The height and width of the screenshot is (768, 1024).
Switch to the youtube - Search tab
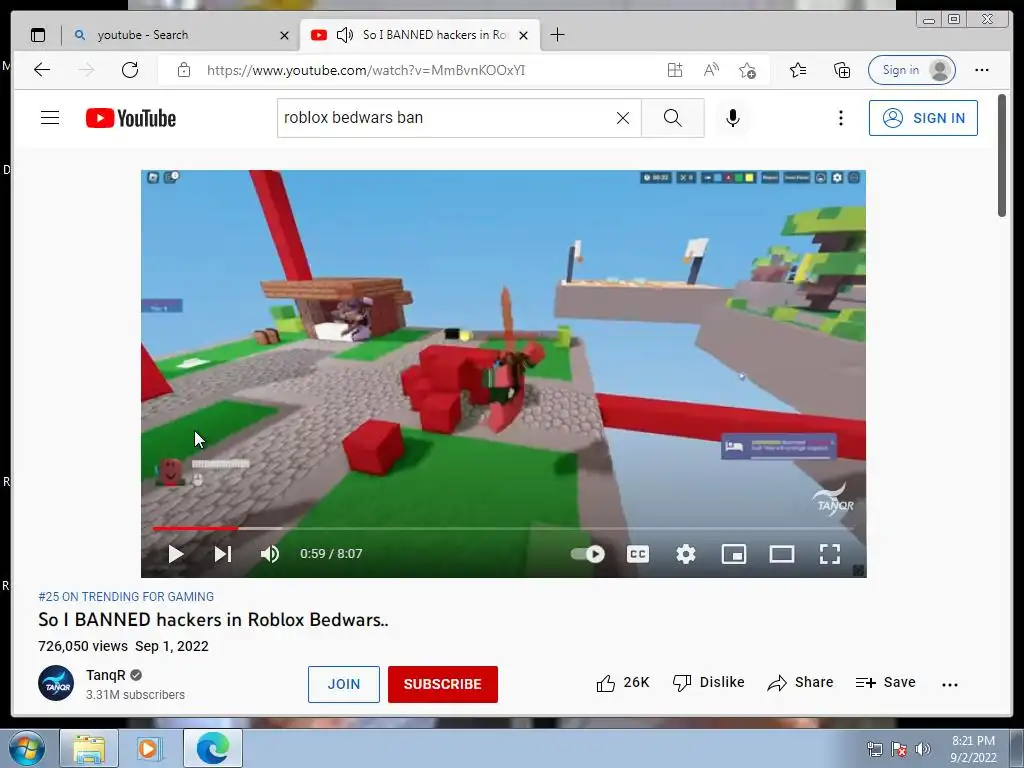tap(180, 35)
